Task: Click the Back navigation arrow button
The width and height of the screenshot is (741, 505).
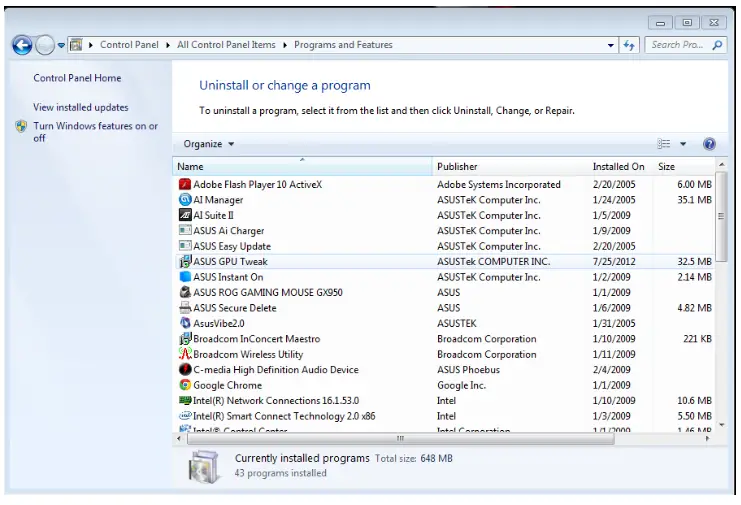Action: pyautogui.click(x=21, y=45)
